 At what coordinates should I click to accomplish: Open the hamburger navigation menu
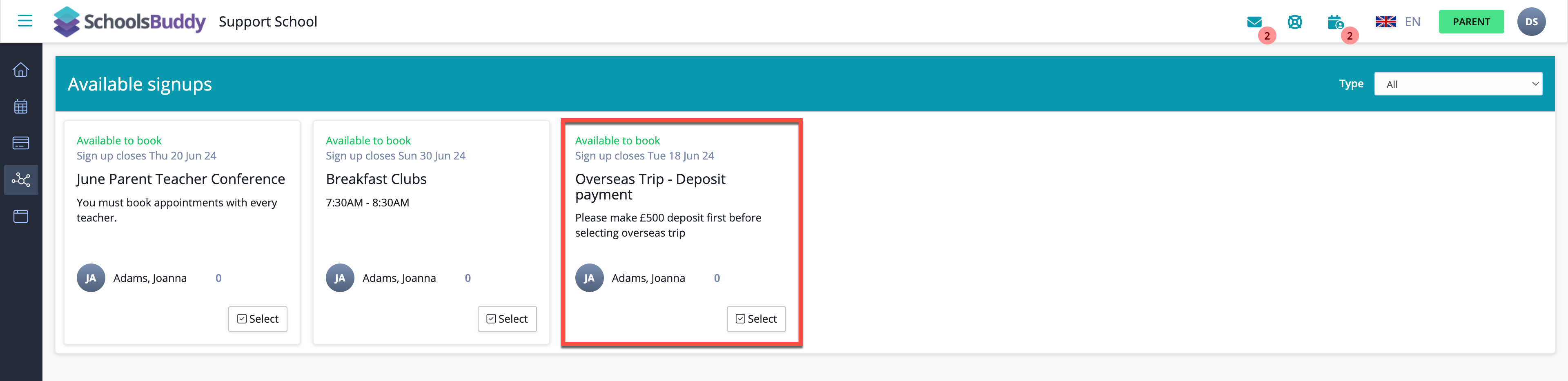(x=25, y=21)
